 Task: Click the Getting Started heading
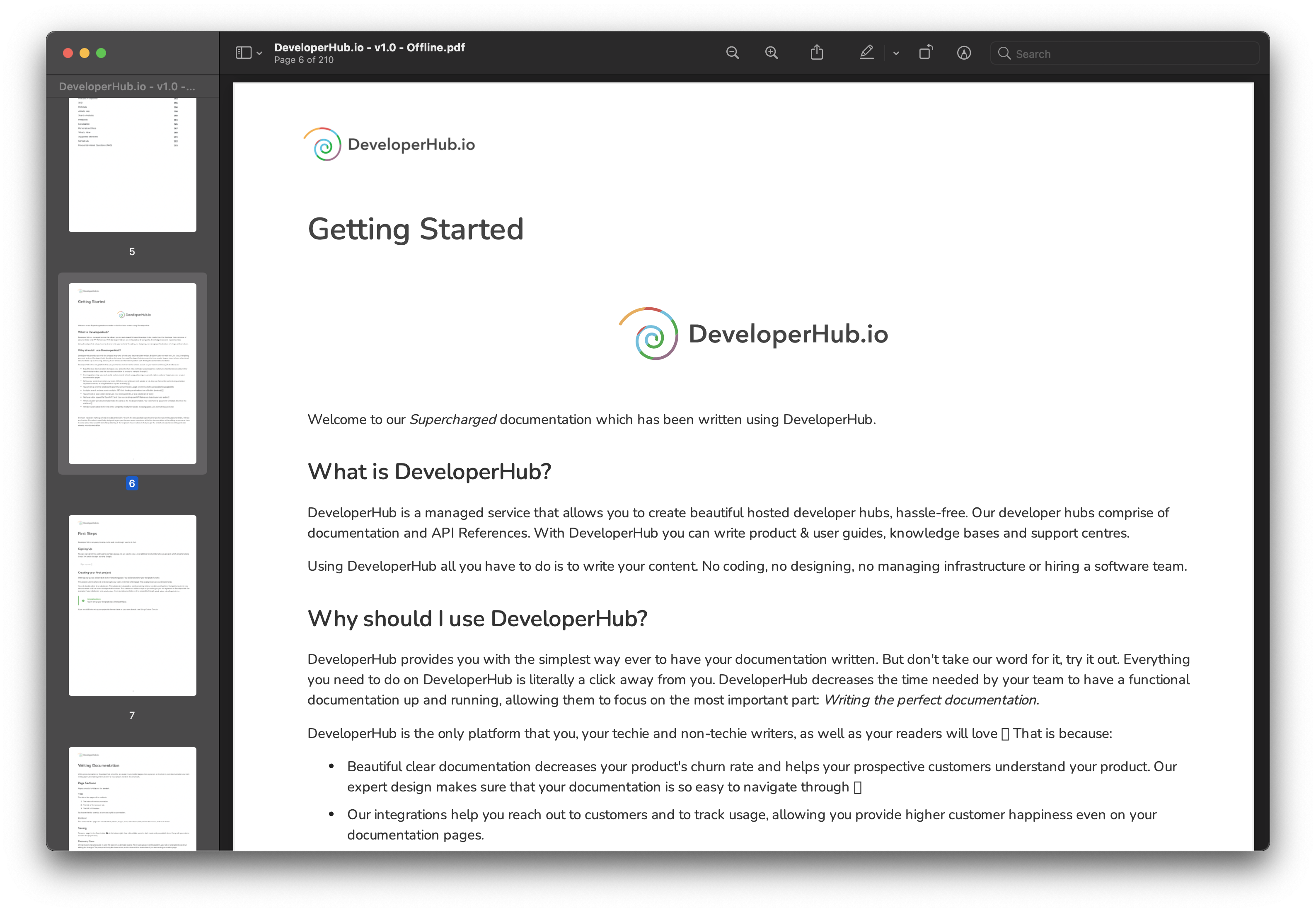pos(415,229)
